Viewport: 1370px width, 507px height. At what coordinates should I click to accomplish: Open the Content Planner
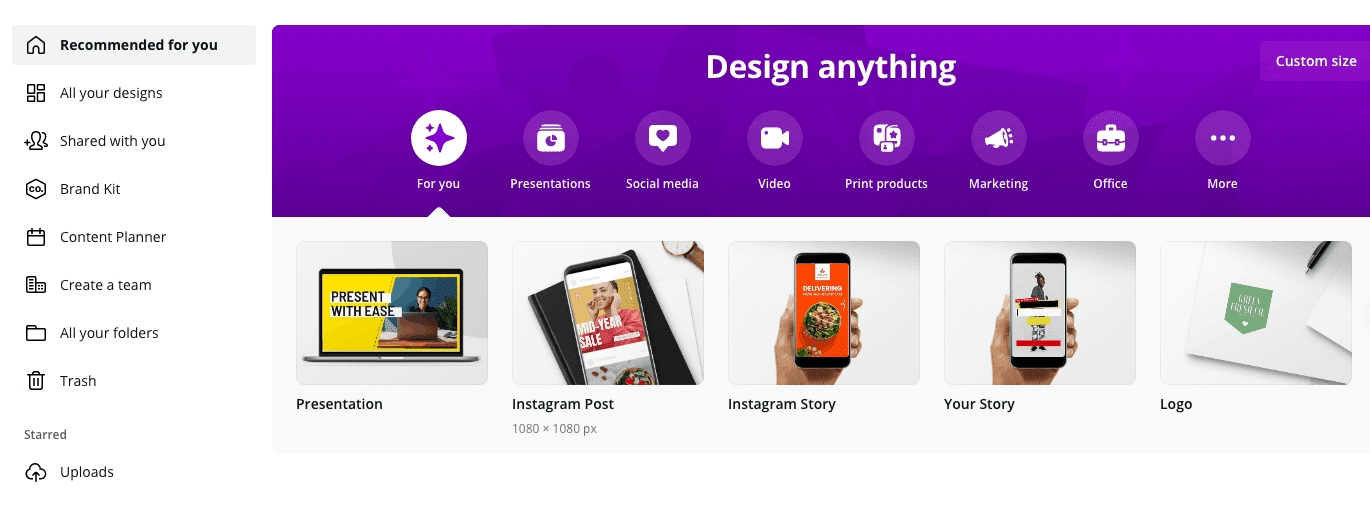pos(112,237)
